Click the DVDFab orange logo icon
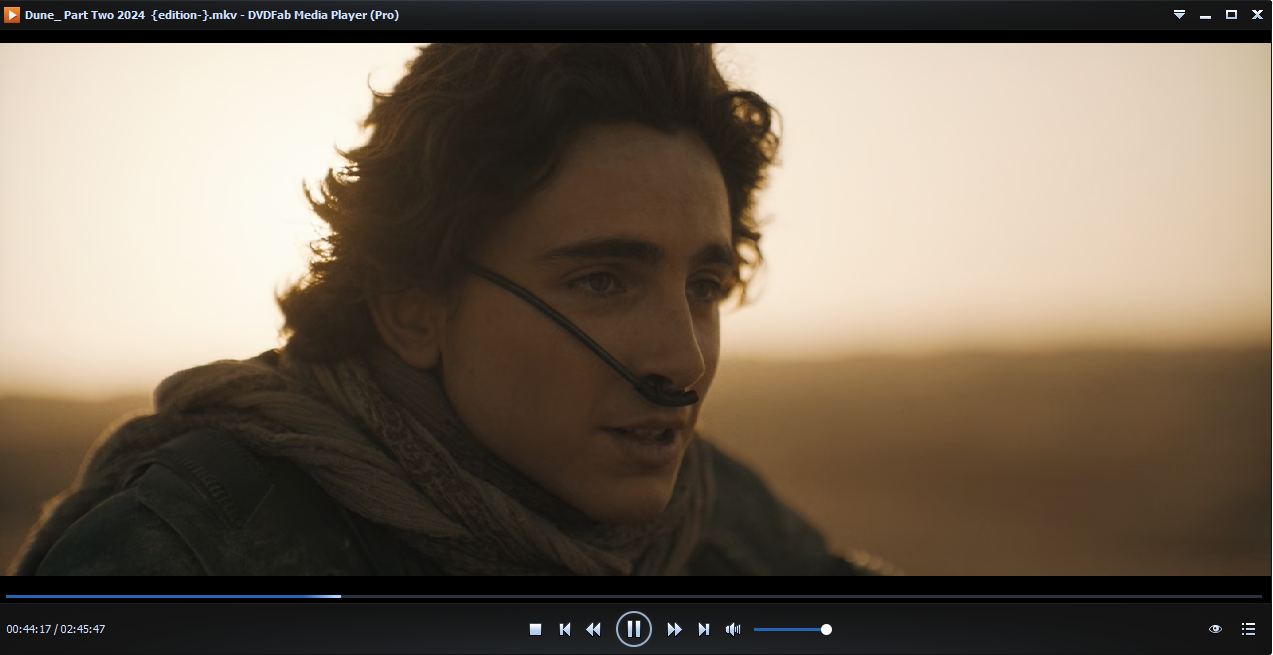Image resolution: width=1273 pixels, height=655 pixels. coord(13,15)
